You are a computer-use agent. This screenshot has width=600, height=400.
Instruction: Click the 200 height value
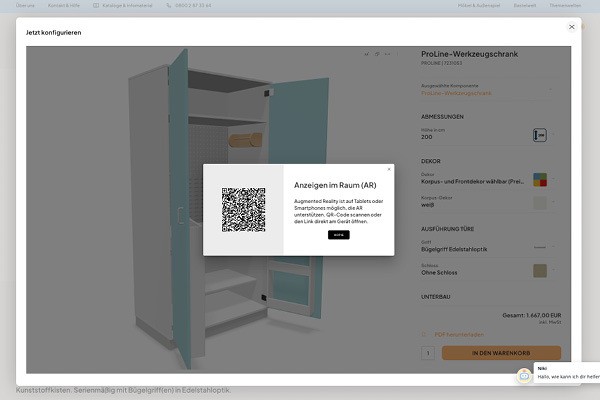(x=427, y=137)
